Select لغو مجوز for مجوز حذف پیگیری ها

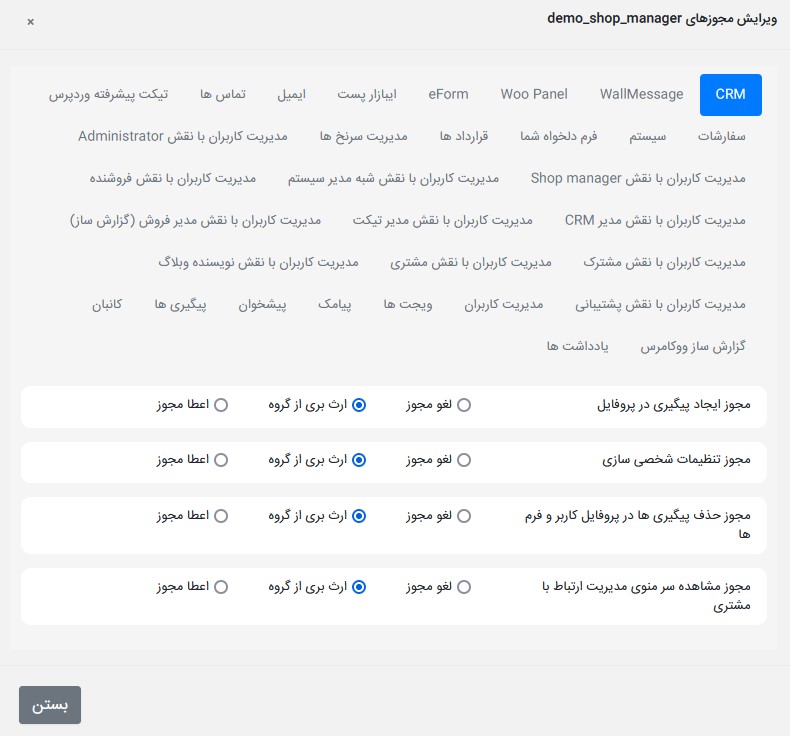pos(464,516)
